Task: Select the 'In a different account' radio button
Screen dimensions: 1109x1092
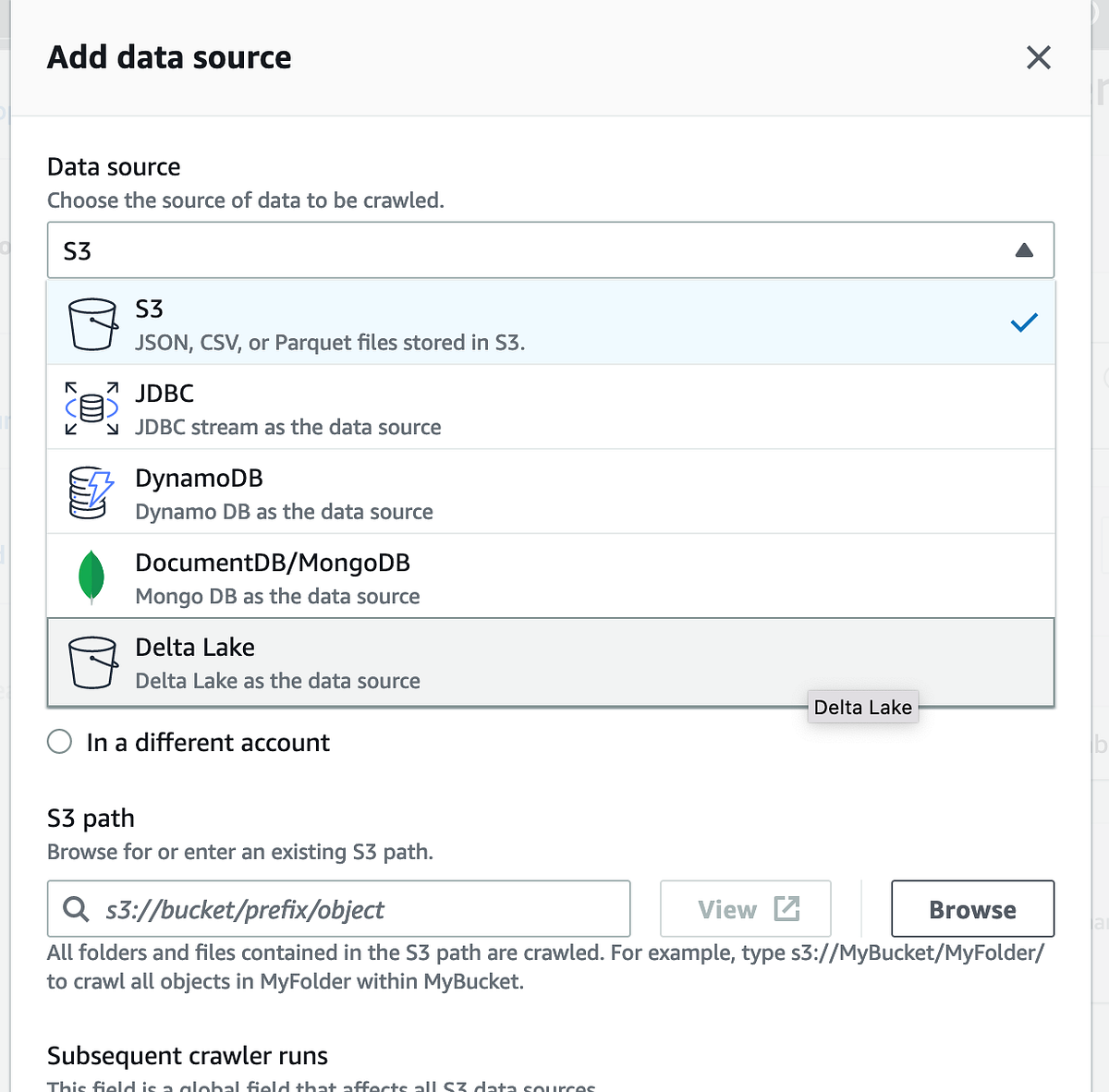Action: [59, 741]
